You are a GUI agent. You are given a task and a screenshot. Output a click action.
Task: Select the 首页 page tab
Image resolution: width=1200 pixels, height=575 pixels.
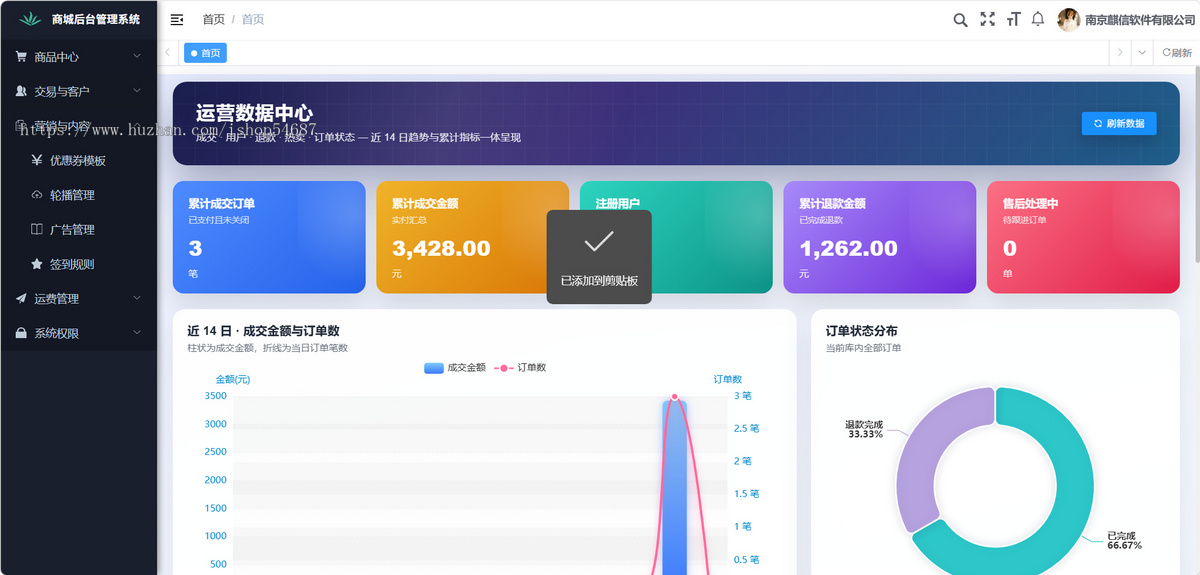(x=205, y=53)
